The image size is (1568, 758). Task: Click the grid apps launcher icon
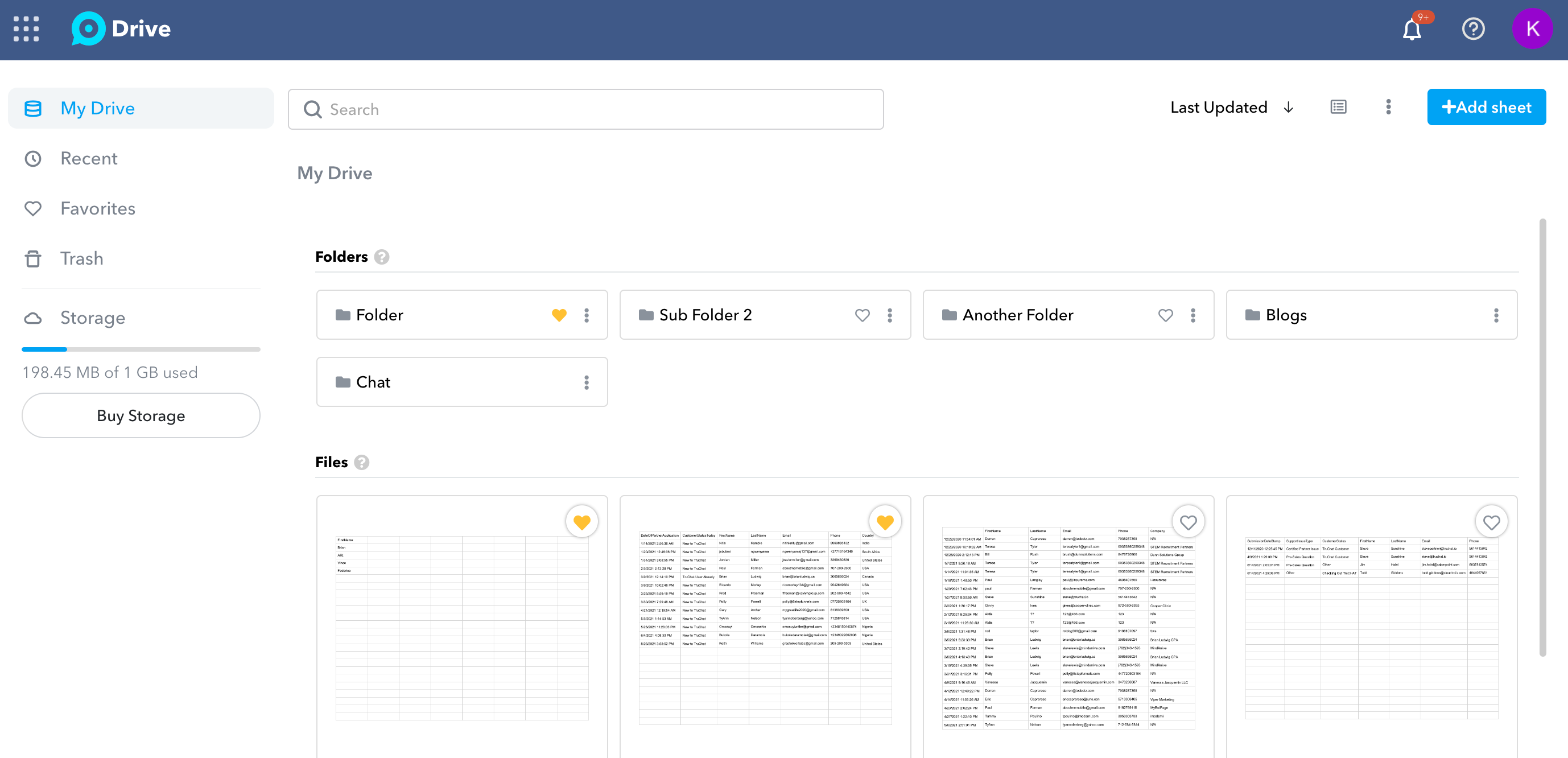pos(27,28)
